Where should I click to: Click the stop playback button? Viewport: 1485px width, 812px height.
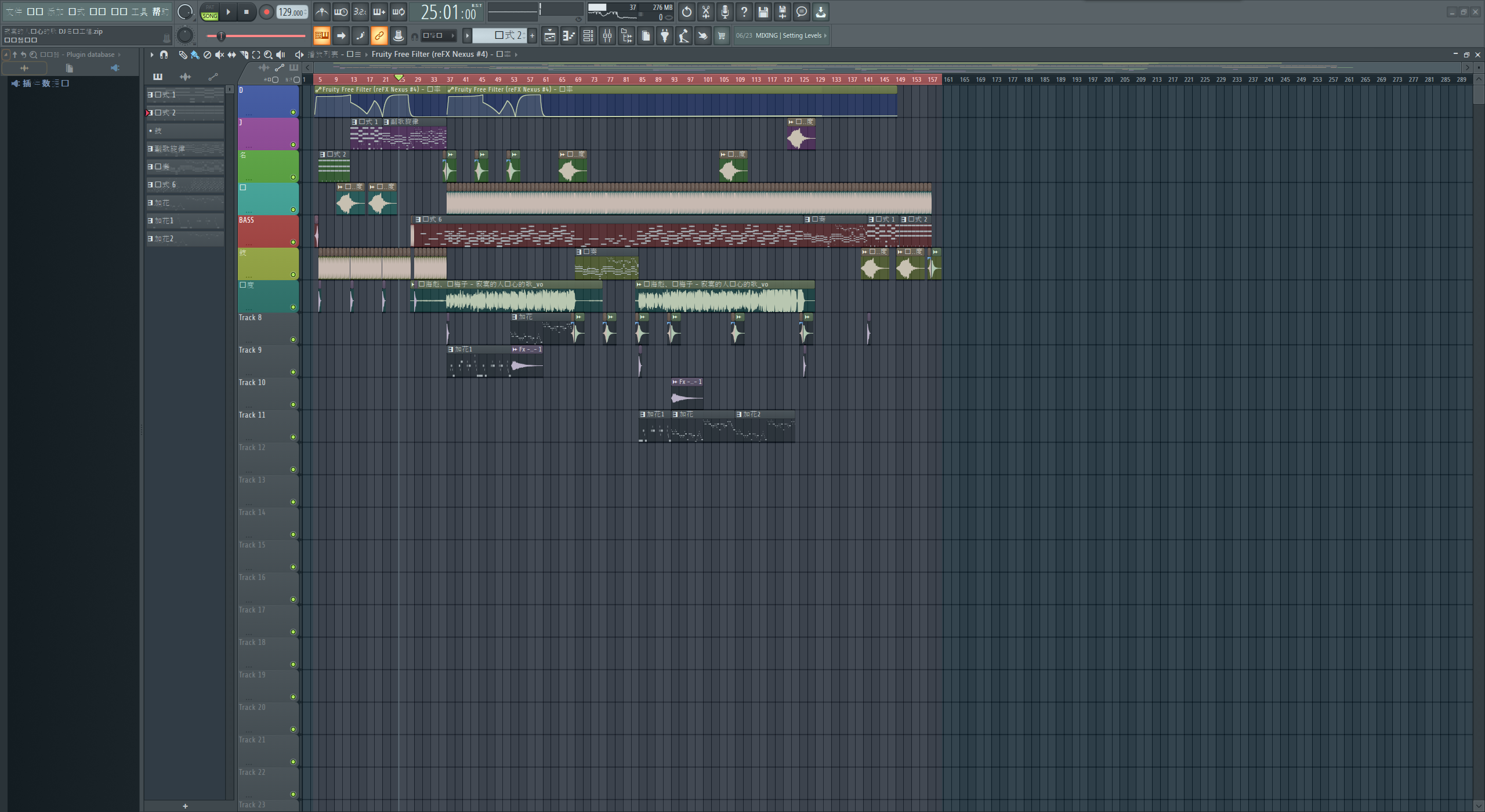pyautogui.click(x=247, y=12)
